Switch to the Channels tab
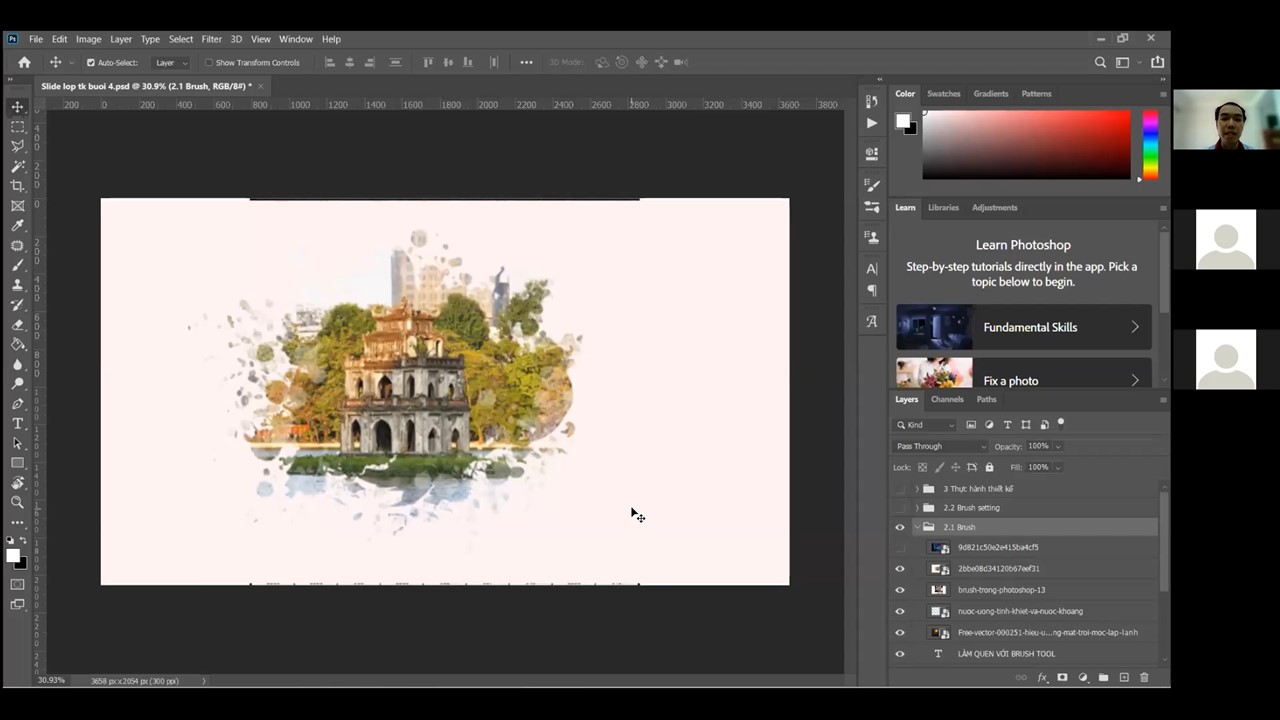This screenshot has width=1280, height=720. pyautogui.click(x=947, y=399)
